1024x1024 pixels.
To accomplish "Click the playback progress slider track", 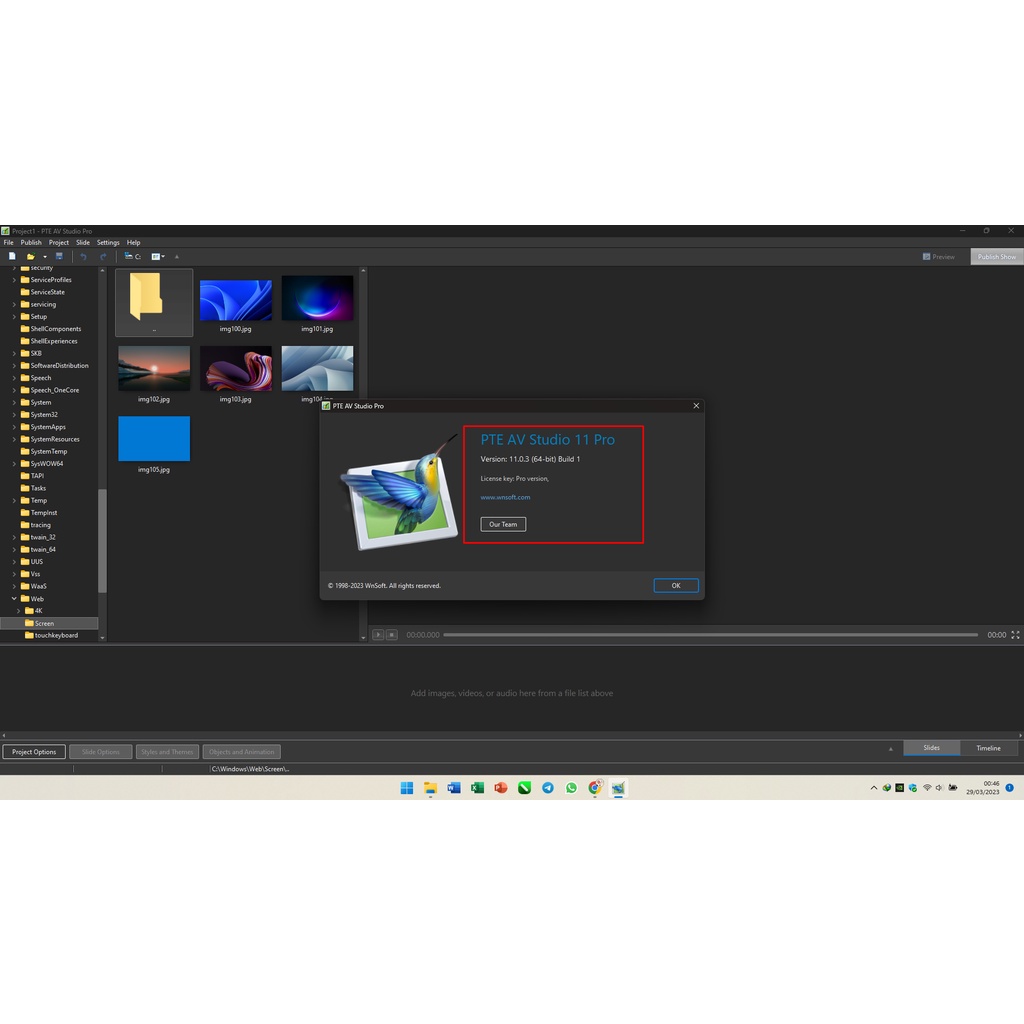I will 711,635.
